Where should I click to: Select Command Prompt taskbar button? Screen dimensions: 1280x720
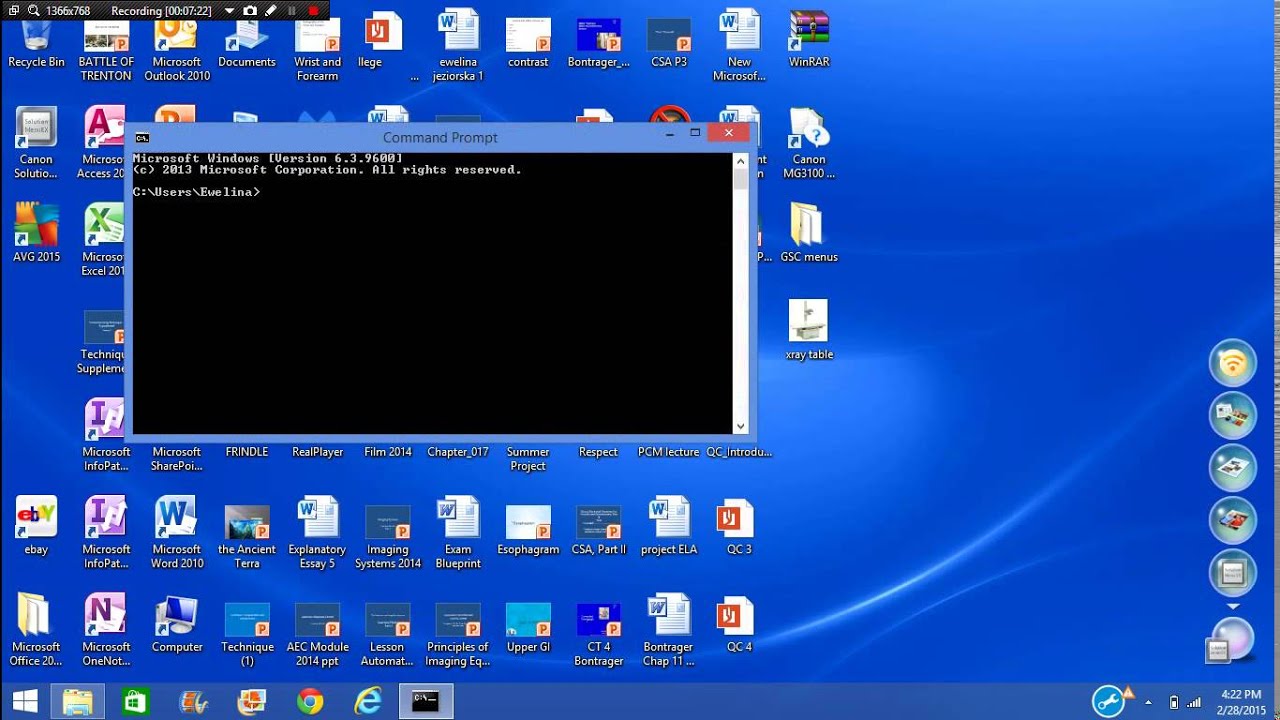click(426, 702)
